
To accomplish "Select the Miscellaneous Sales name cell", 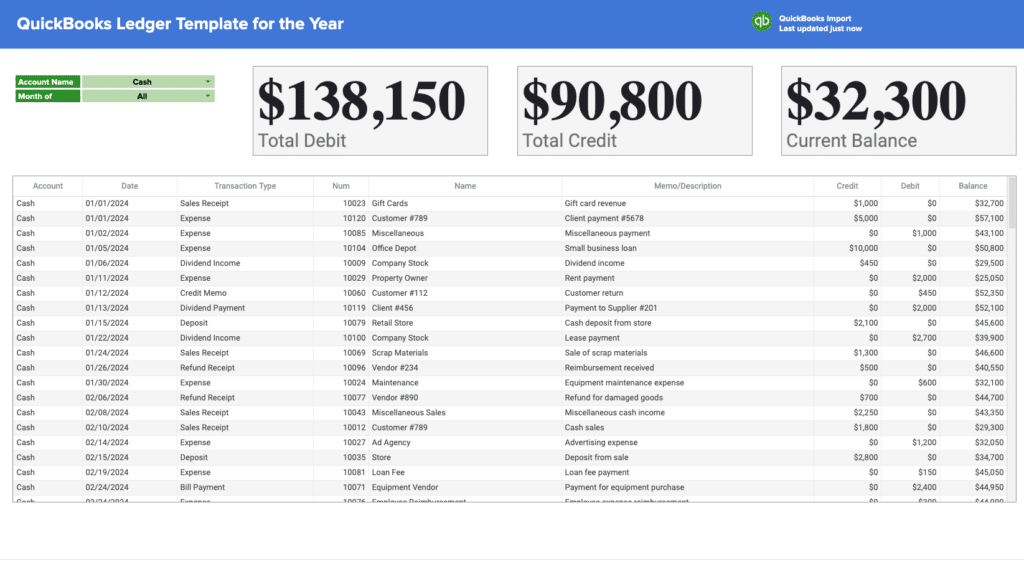I will pos(465,413).
